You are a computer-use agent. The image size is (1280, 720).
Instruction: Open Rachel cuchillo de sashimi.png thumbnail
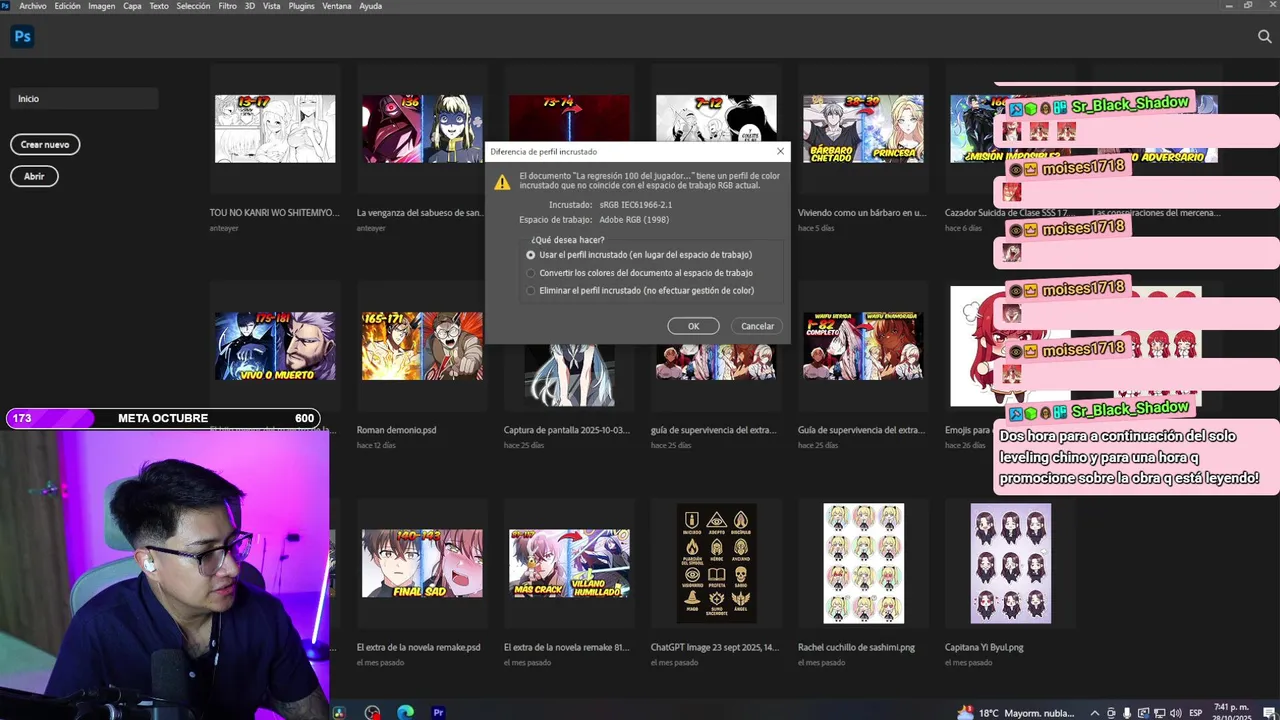[863, 563]
